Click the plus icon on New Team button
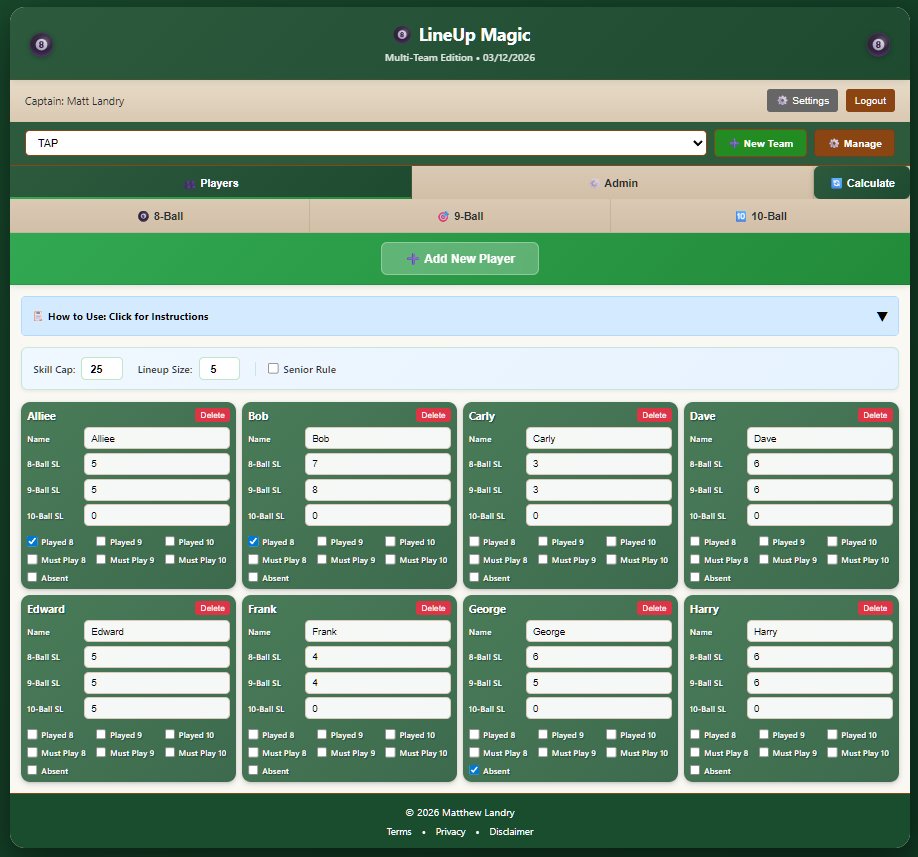Screen dimensions: 918x857 click(733, 143)
